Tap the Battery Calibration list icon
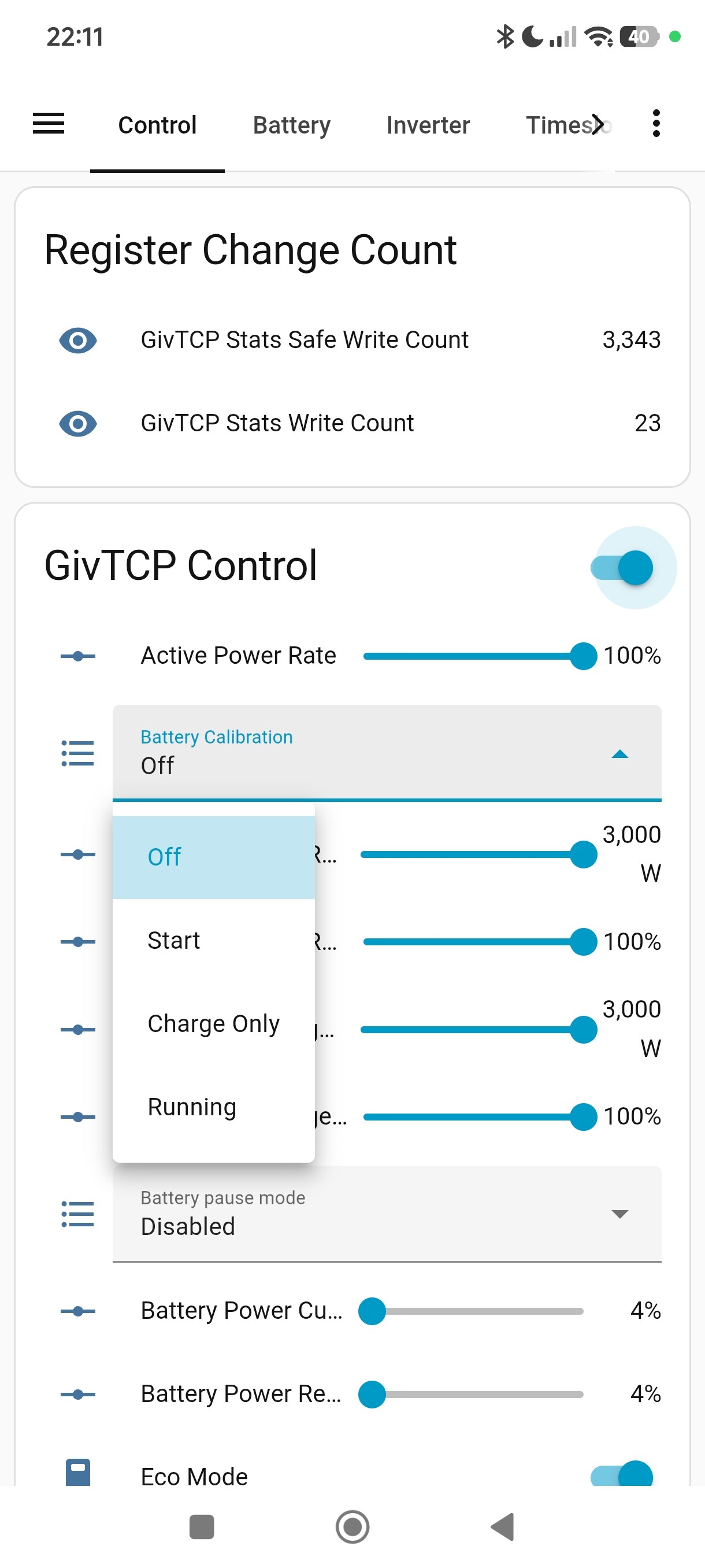The image size is (705, 1568). [78, 753]
